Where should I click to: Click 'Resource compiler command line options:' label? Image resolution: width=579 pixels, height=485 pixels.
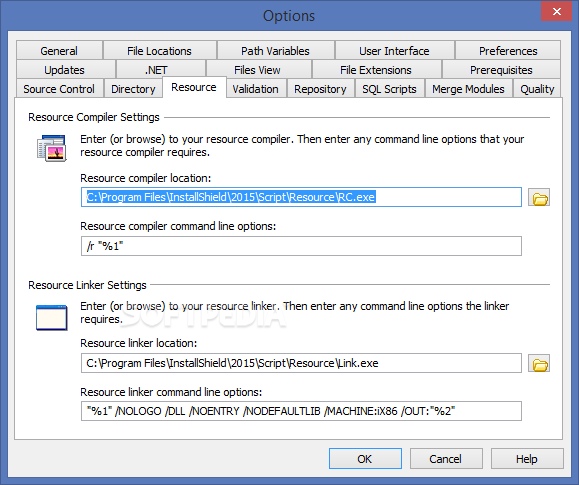tap(178, 226)
